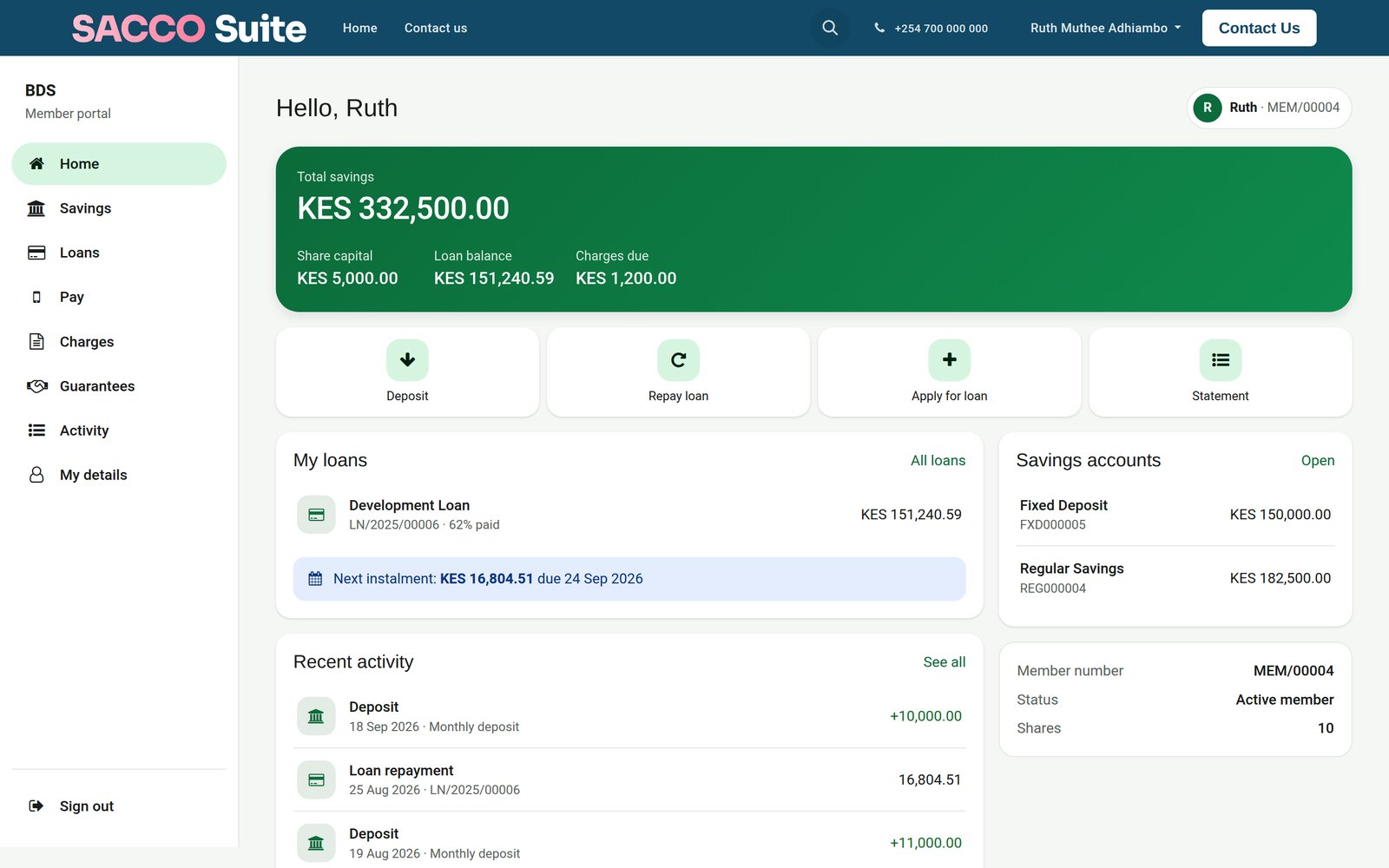Image resolution: width=1389 pixels, height=868 pixels.
Task: Click the SACCO Suite logo
Action: [x=188, y=28]
